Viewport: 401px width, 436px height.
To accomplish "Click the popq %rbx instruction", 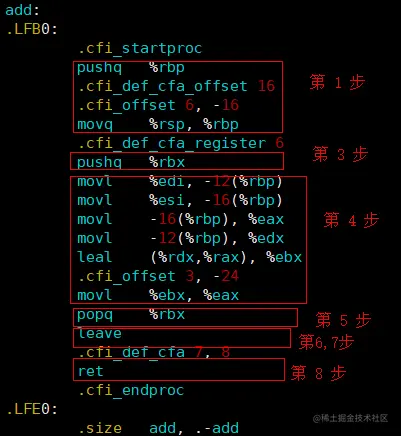I will 131,315.
